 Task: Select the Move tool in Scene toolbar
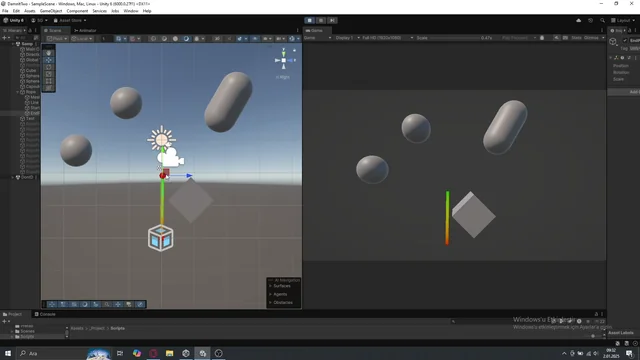49,60
